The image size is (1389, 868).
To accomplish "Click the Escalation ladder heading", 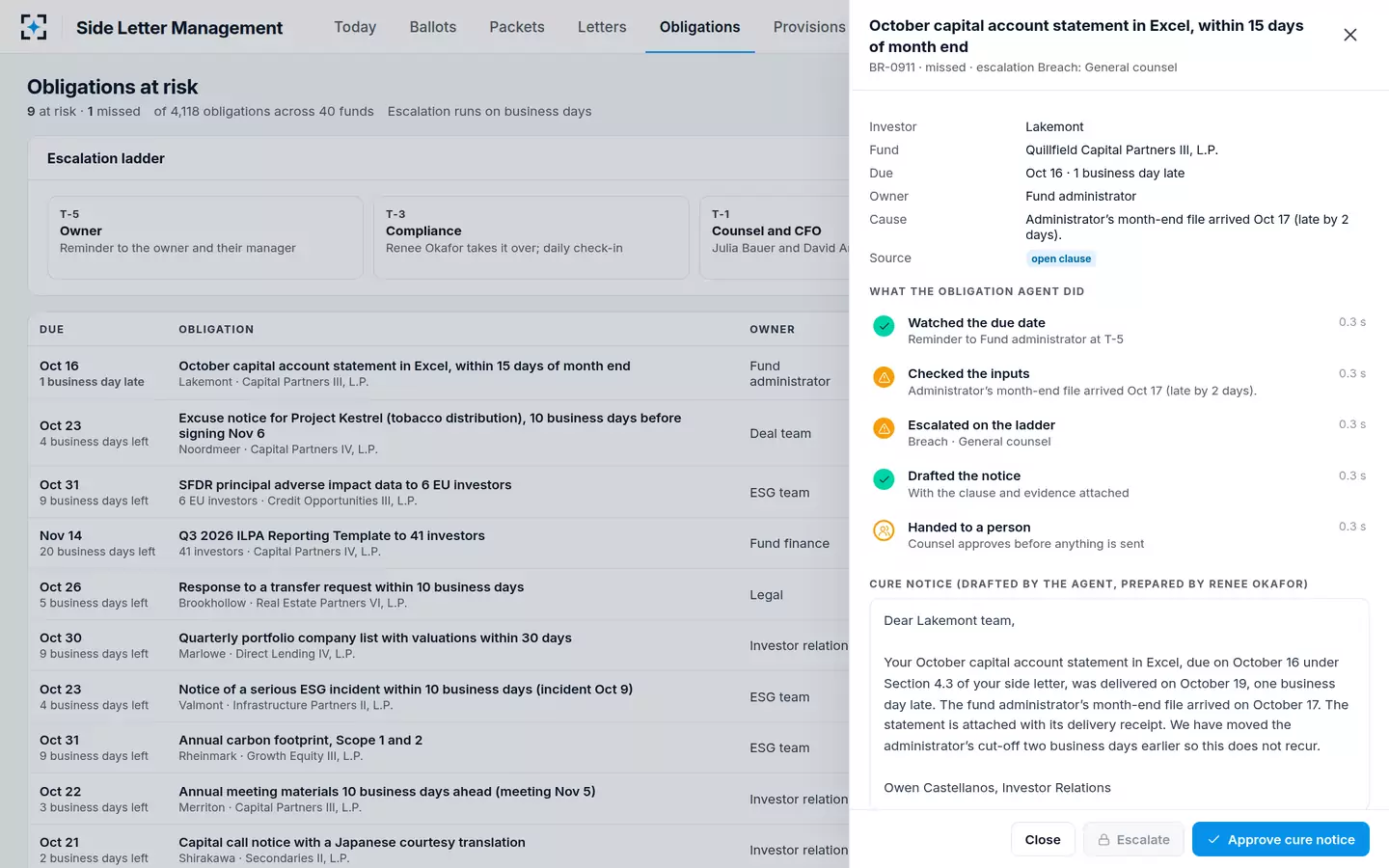I will click(106, 158).
